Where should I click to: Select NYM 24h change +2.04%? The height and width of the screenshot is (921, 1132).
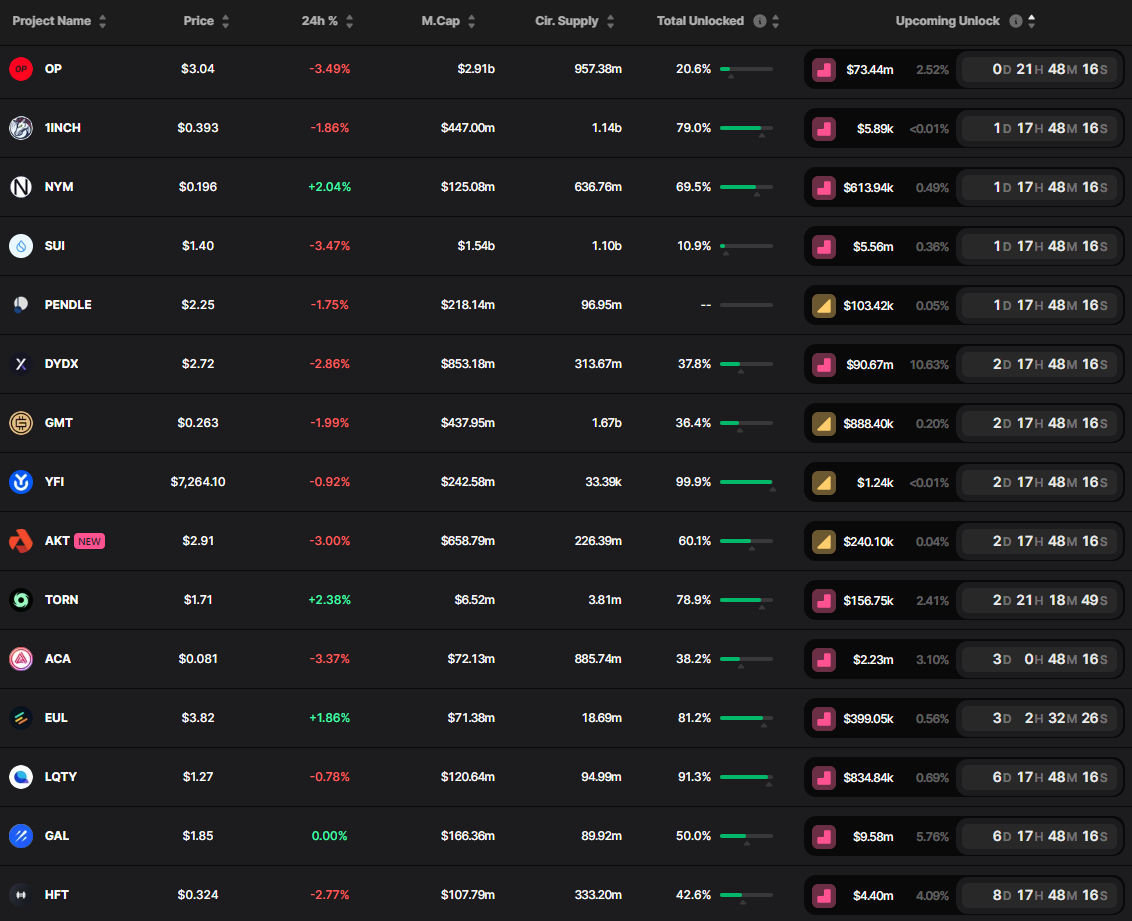tap(329, 187)
